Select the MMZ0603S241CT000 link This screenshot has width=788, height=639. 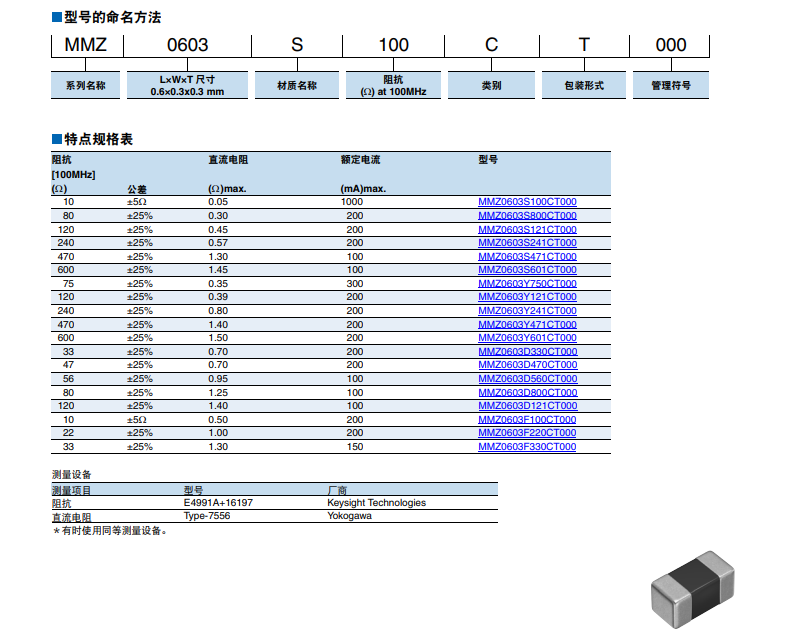(527, 243)
